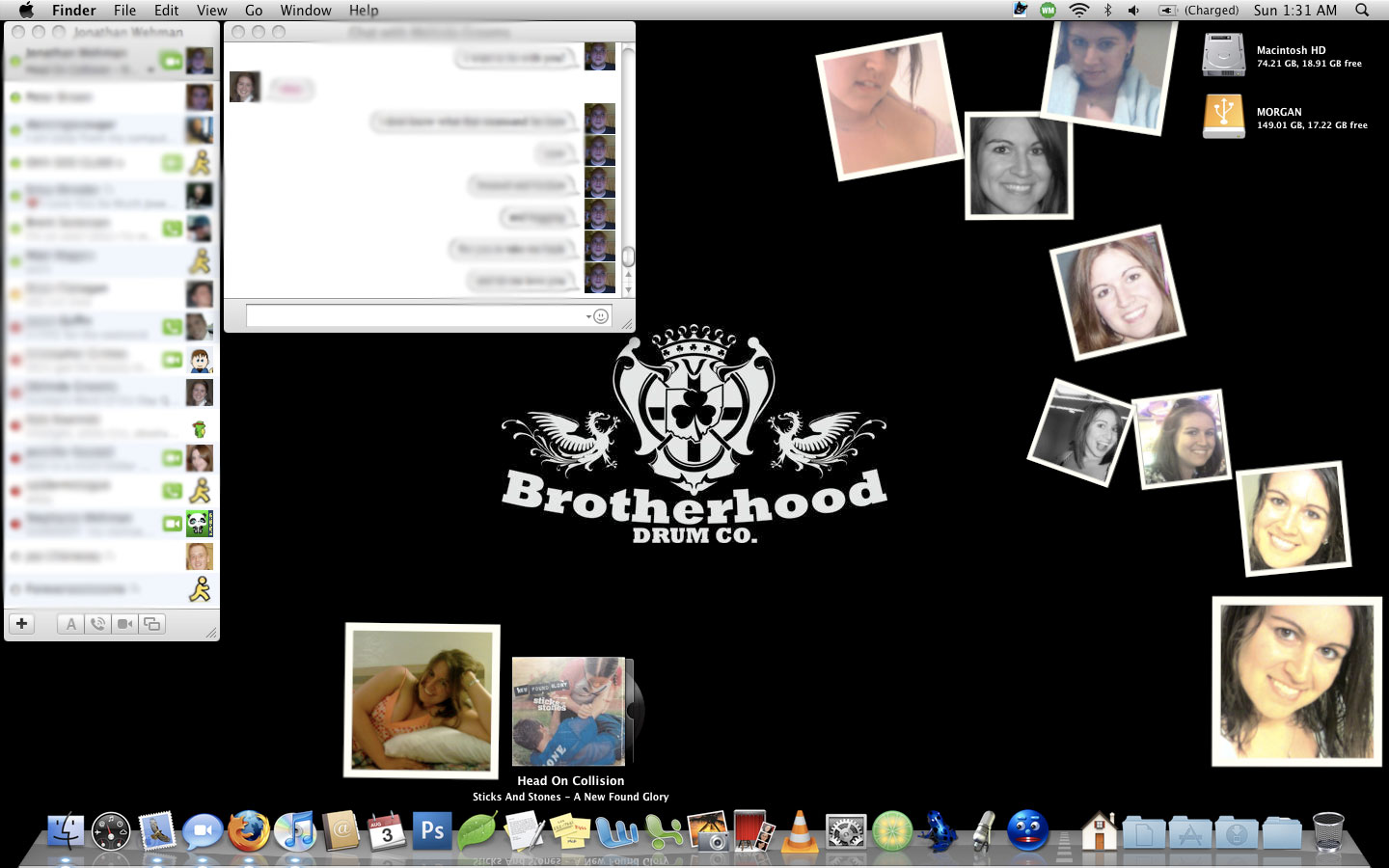Launch Firefox from the dock
The image size is (1389, 868).
click(249, 830)
